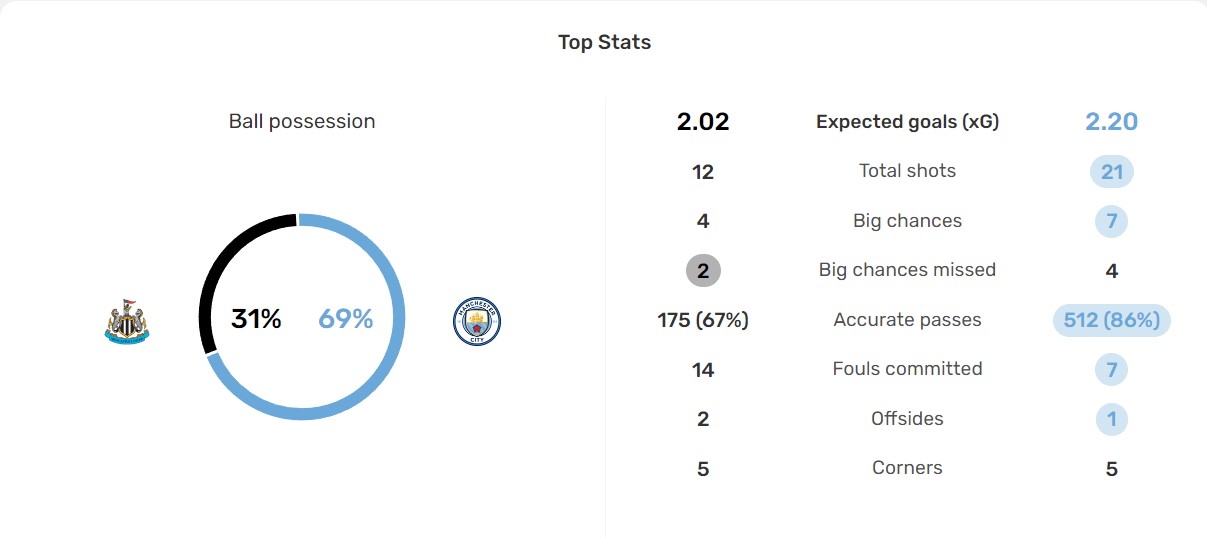Click the Top Stats heading
This screenshot has height=538, width=1207.
[x=604, y=42]
